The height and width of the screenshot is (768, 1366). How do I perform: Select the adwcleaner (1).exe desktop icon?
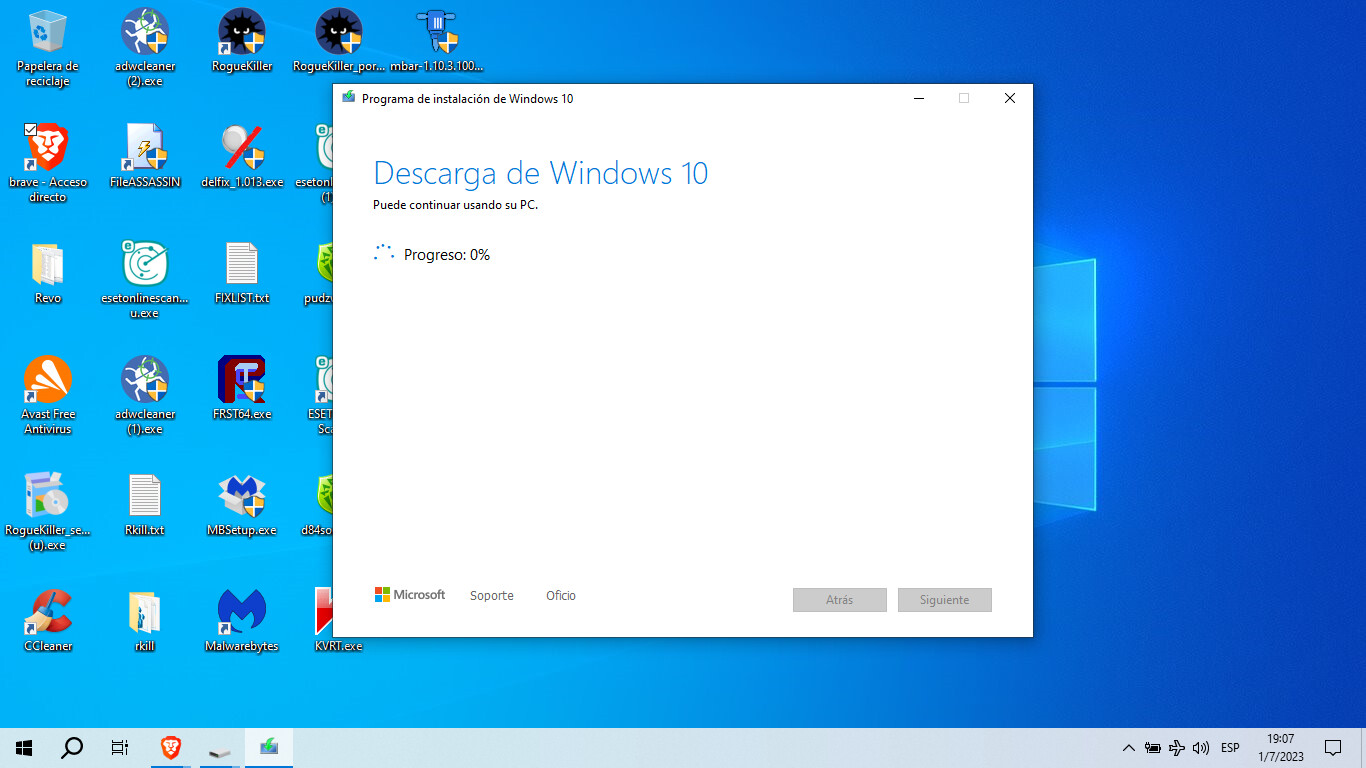[145, 396]
